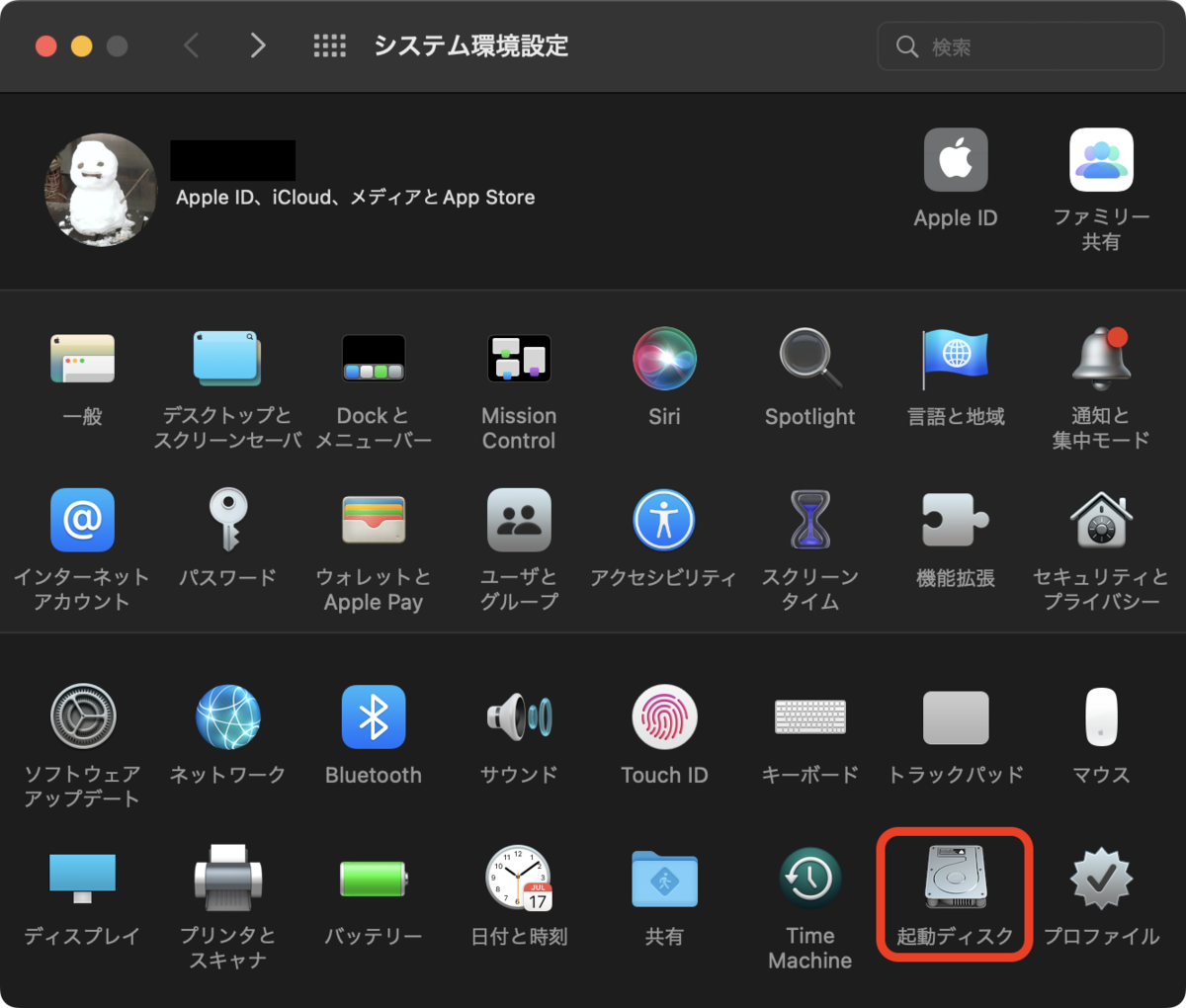Open Mission Control preferences

(x=519, y=358)
